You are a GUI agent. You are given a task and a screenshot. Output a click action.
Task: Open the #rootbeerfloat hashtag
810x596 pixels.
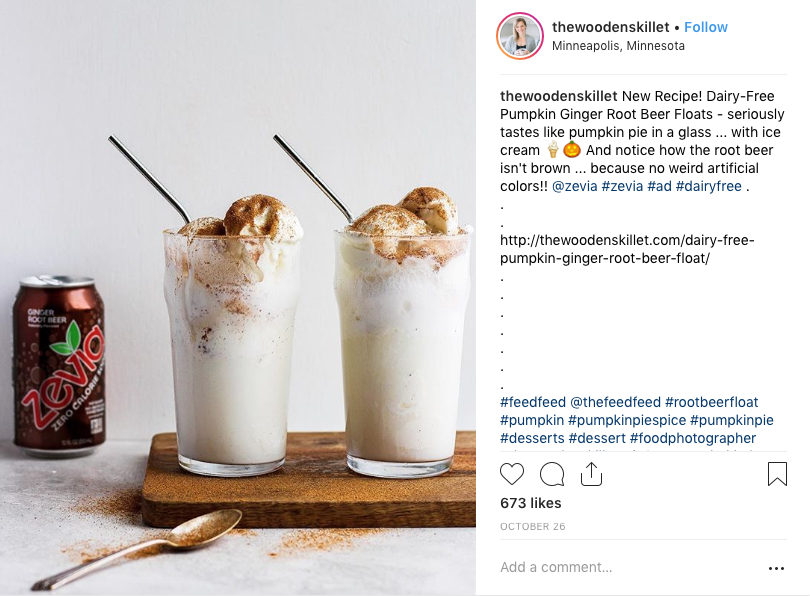click(x=711, y=402)
